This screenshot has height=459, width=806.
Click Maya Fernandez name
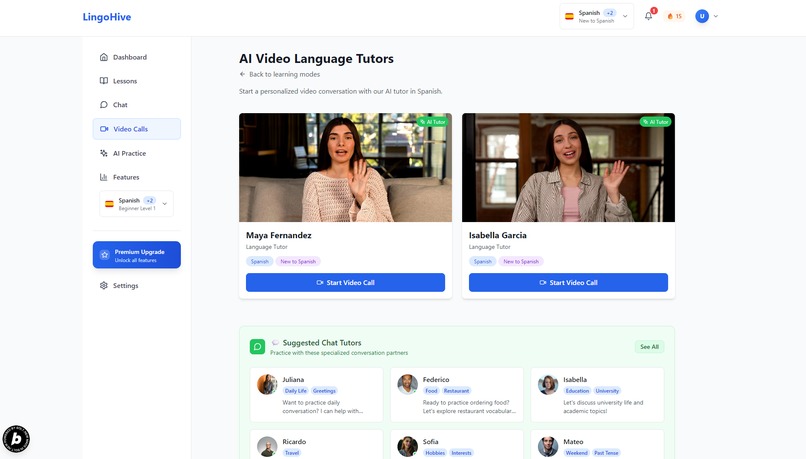(279, 235)
